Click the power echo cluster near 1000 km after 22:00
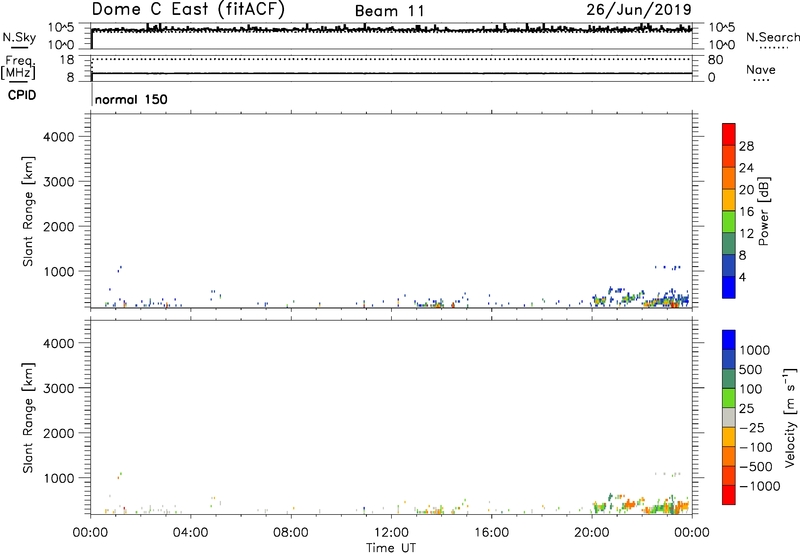Viewport: 800px width, 554px height. (668, 267)
